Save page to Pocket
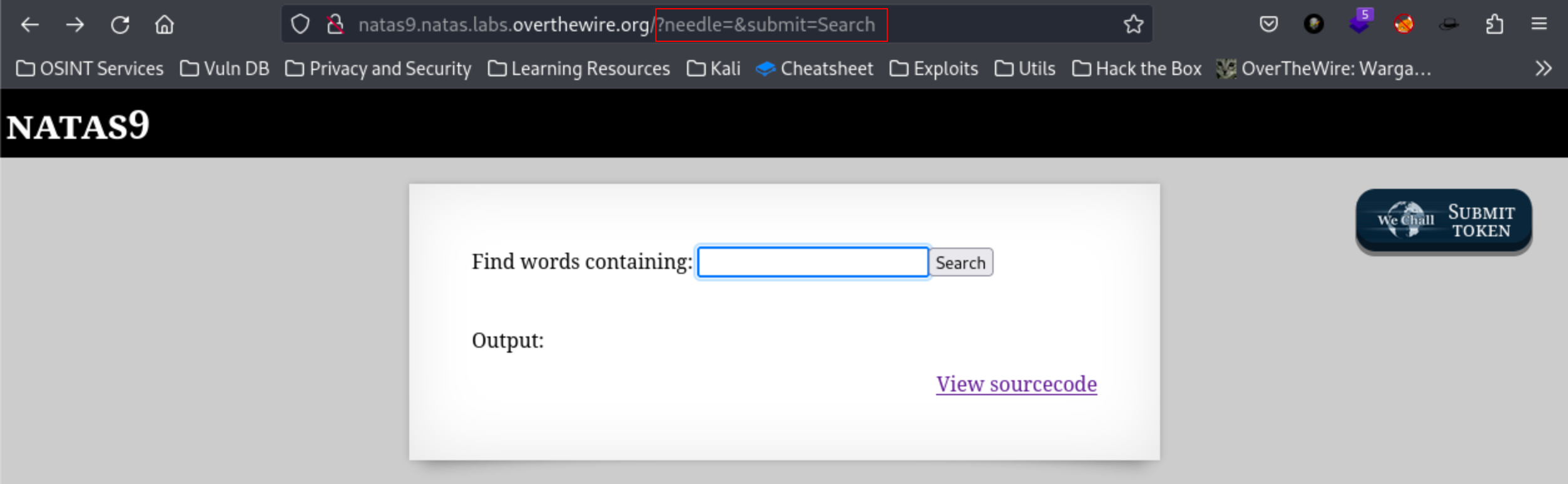This screenshot has width=1568, height=484. coord(1268,25)
